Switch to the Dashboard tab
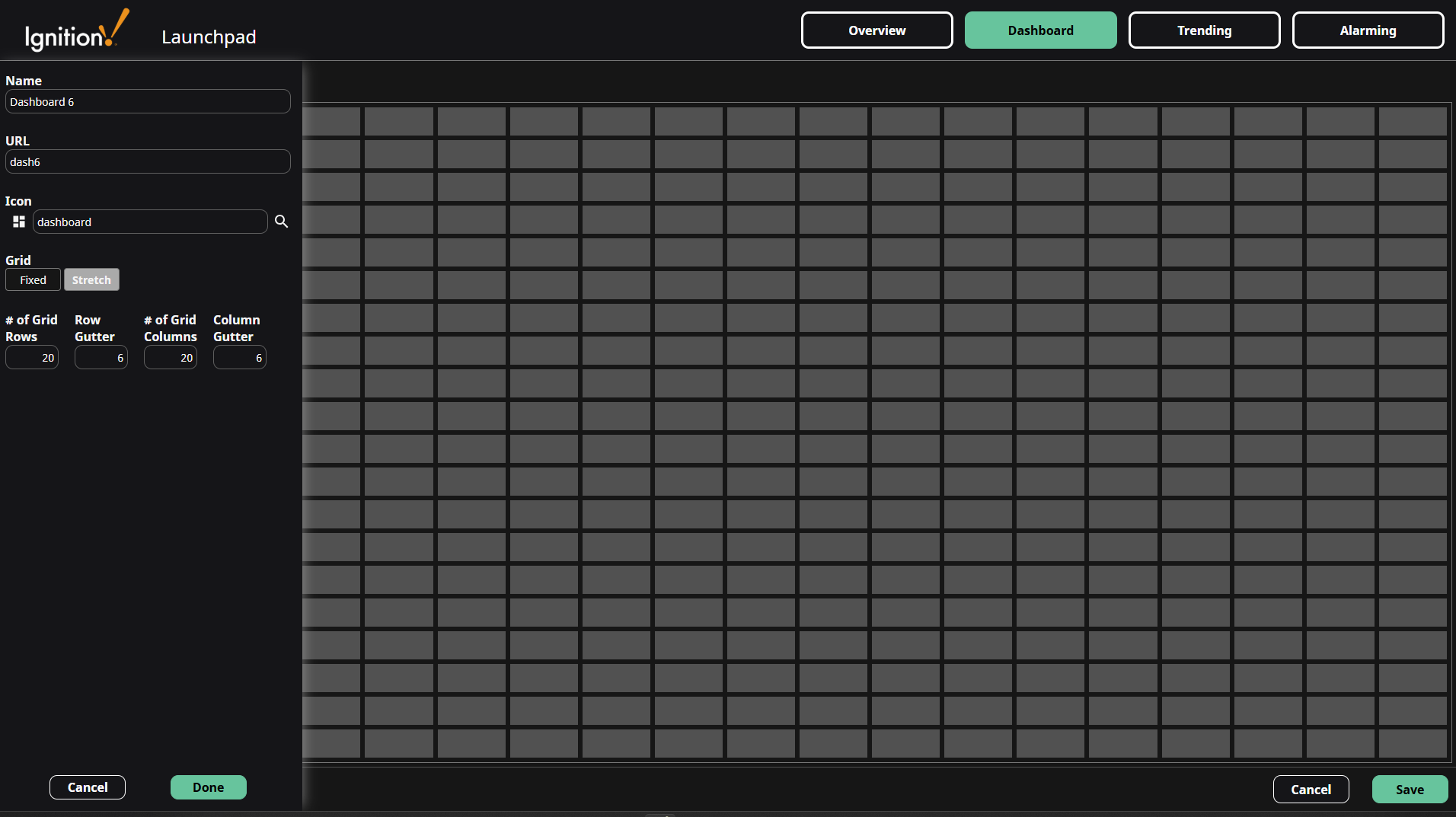 click(1040, 30)
